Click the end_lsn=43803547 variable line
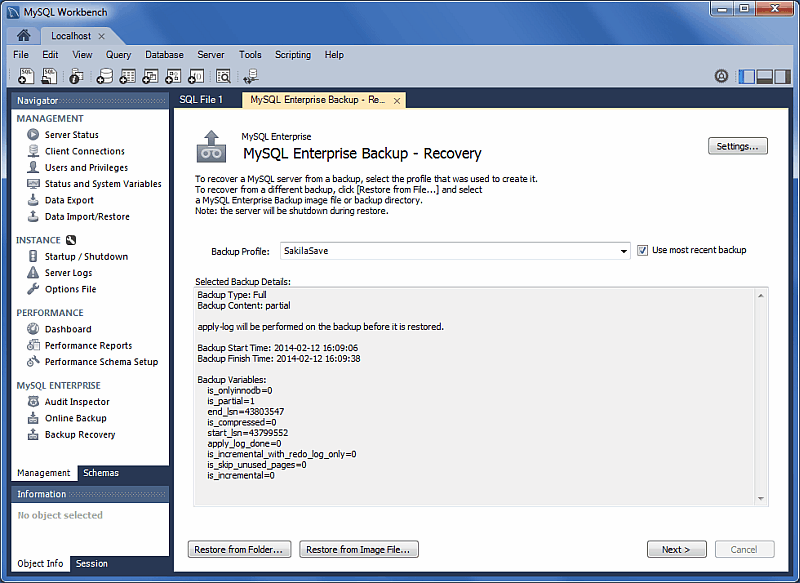This screenshot has height=583, width=800. [x=245, y=412]
